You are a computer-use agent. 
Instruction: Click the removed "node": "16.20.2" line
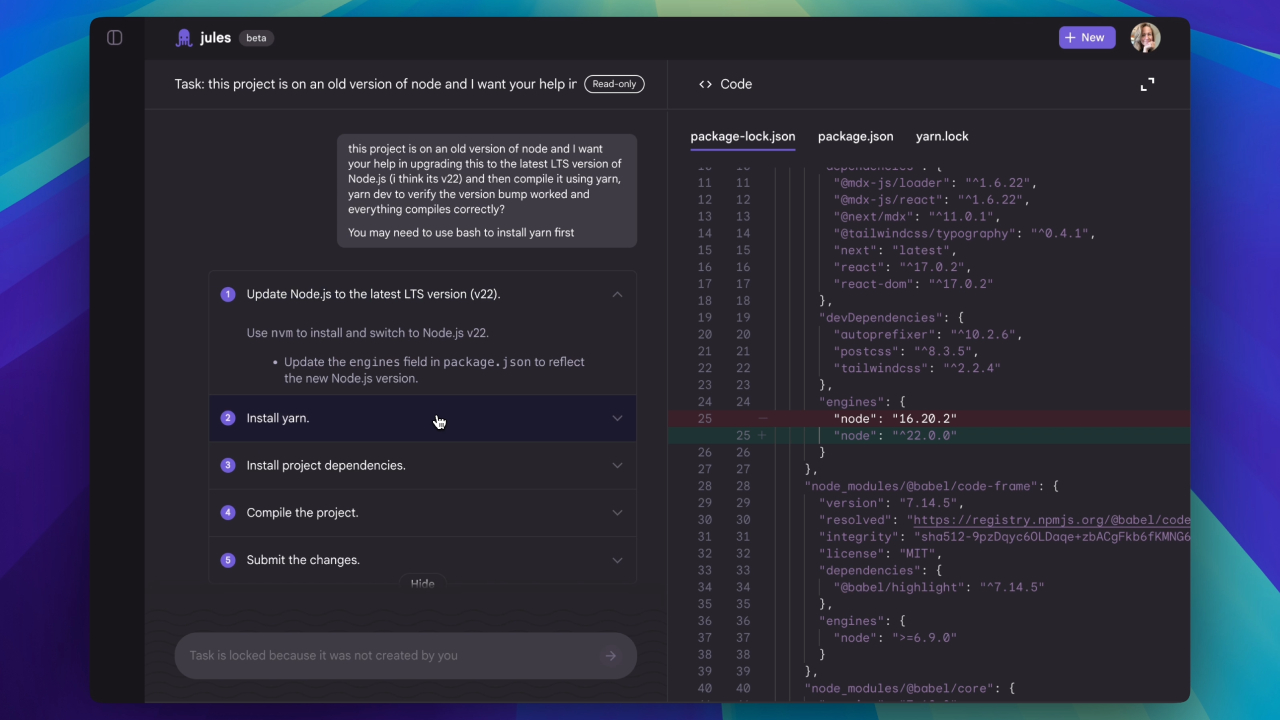tap(929, 419)
